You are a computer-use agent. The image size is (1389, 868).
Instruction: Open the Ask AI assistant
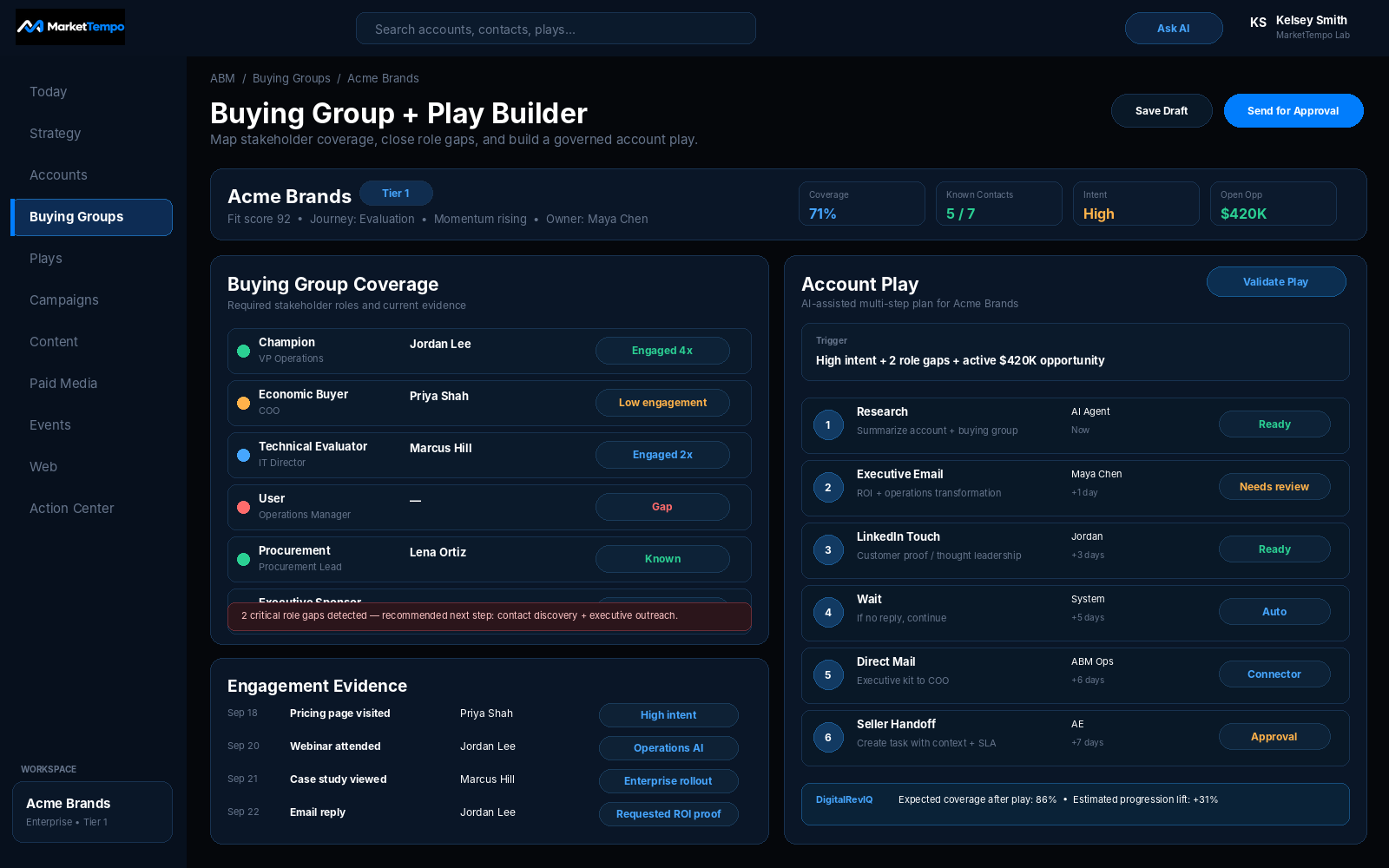click(1174, 28)
